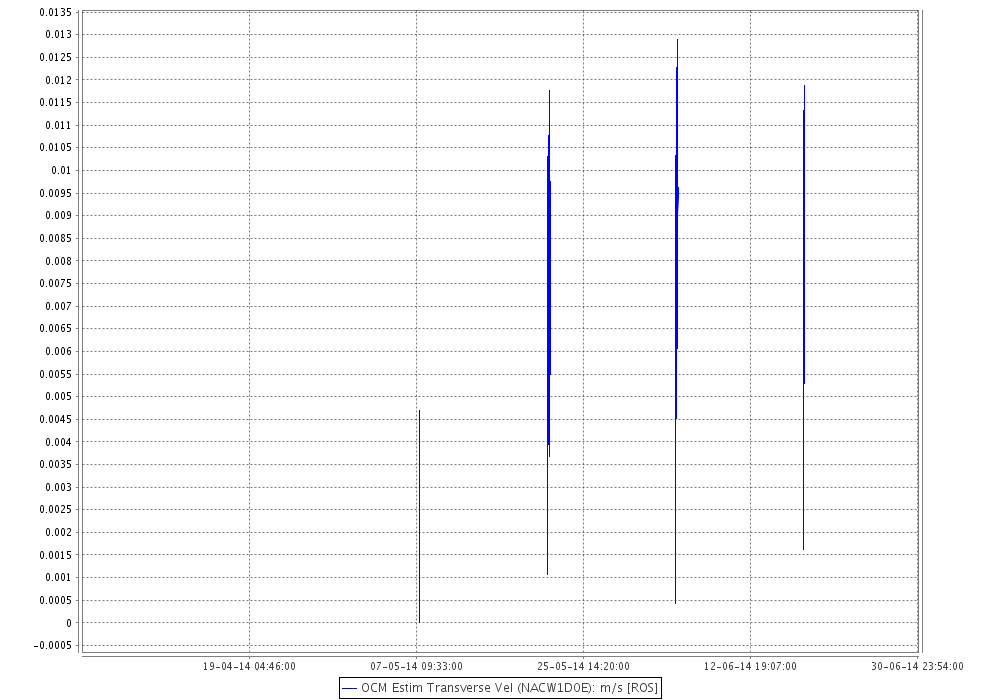
Task: Click the 0.0095 y-axis label
Action: tap(55, 193)
